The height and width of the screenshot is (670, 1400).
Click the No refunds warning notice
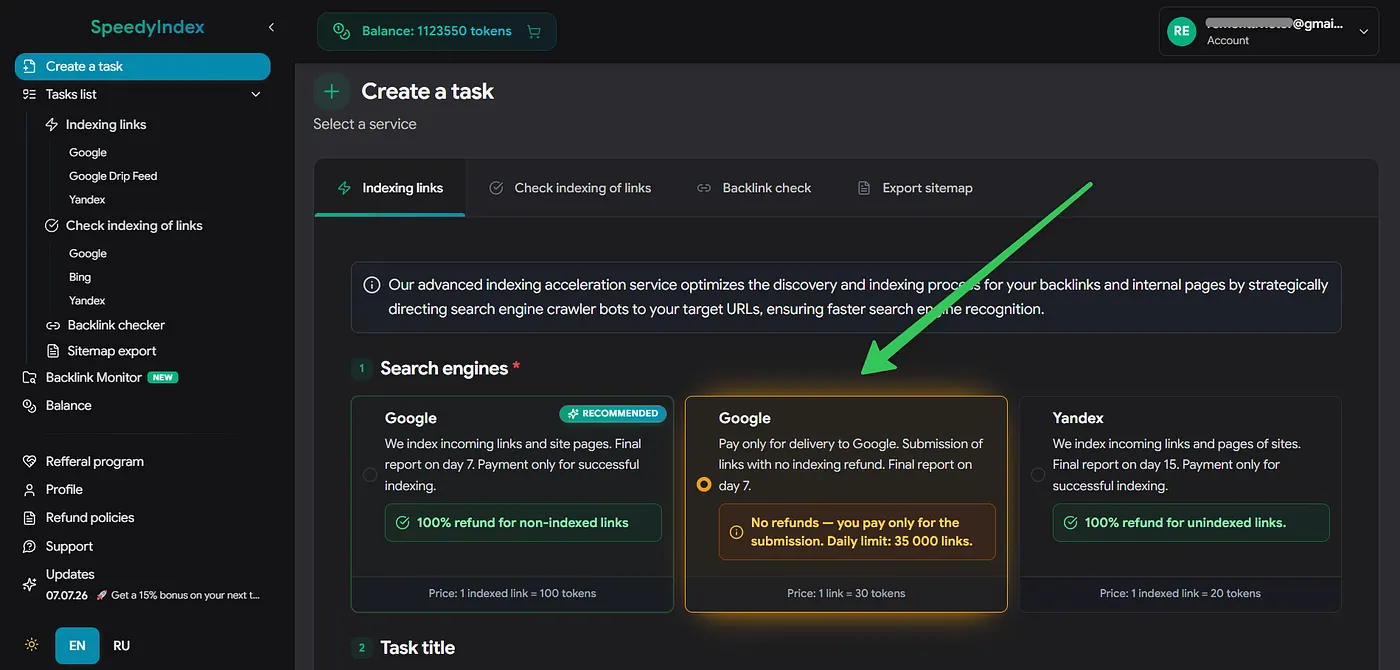[x=857, y=532]
